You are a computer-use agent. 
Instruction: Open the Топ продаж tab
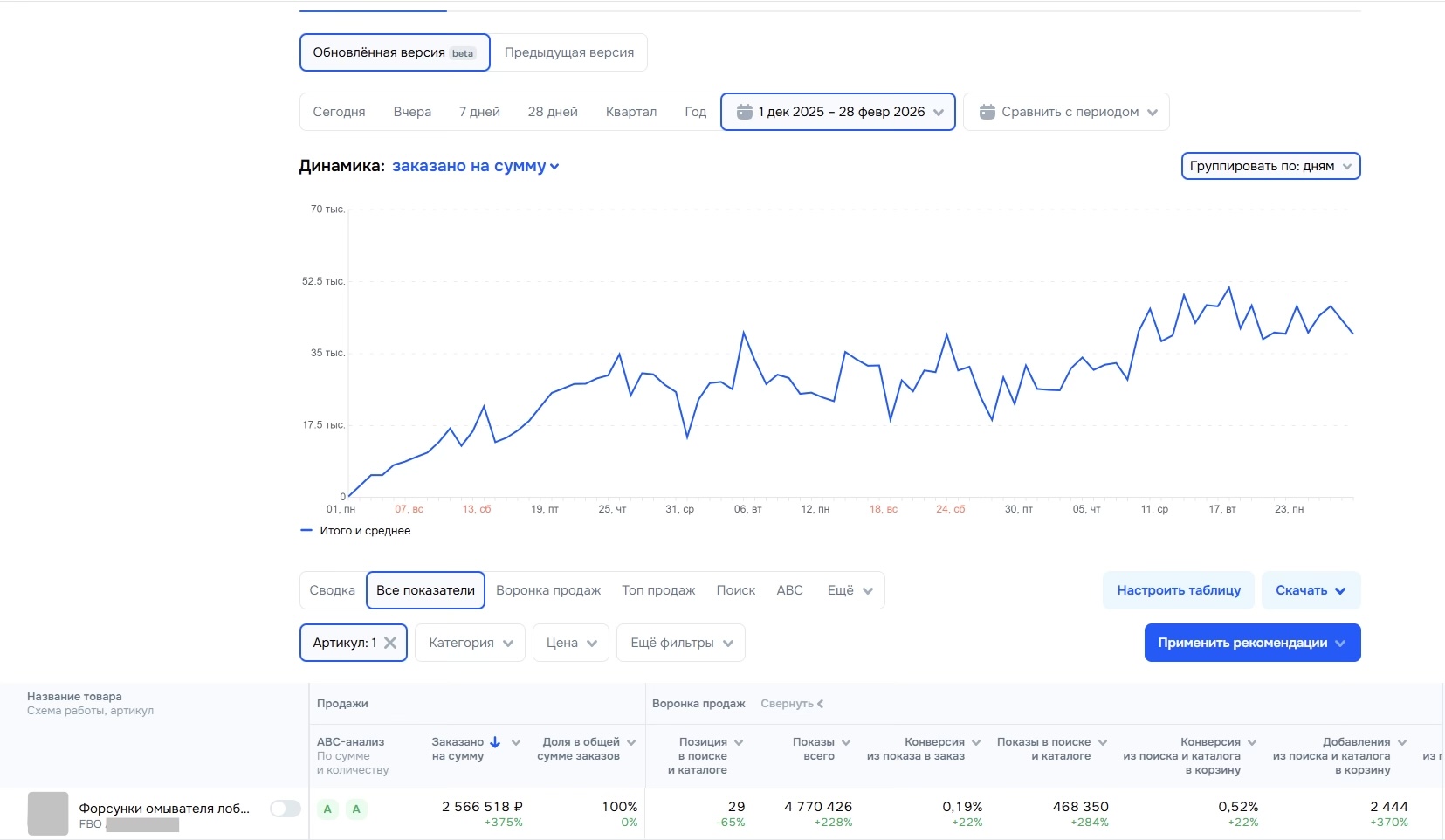658,590
